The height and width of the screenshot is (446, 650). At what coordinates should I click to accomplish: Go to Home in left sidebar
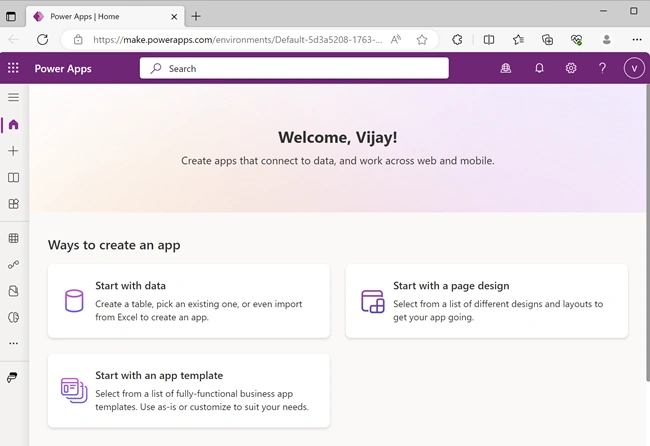13,124
